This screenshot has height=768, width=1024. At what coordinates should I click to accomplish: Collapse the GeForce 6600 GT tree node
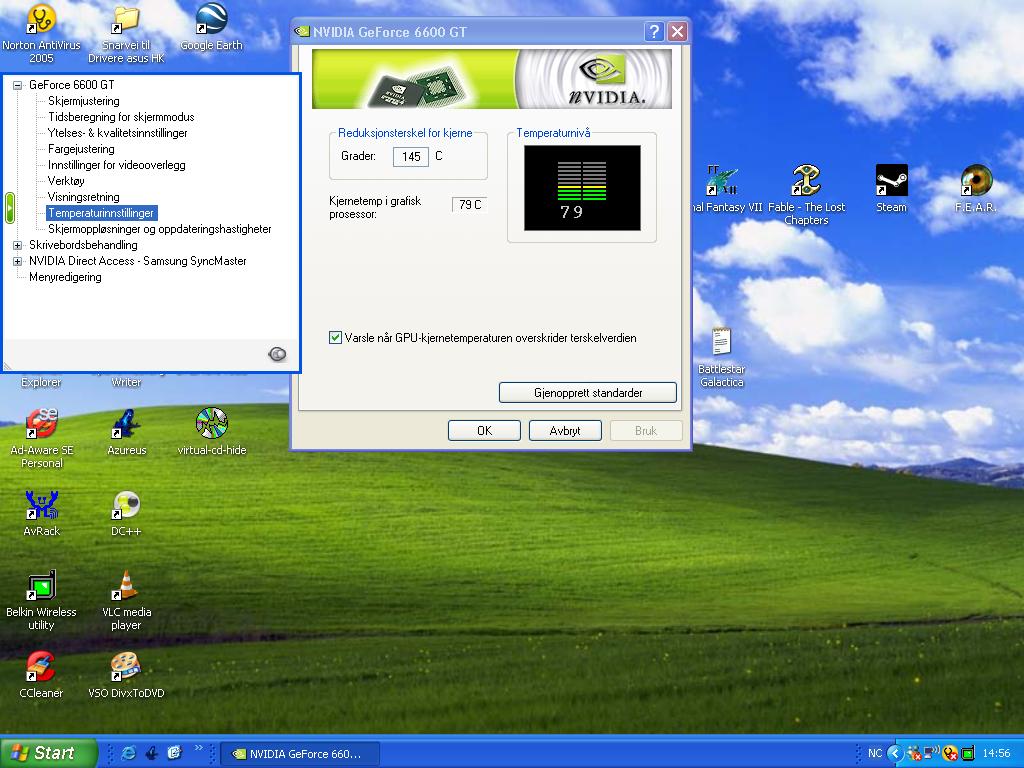click(x=17, y=85)
